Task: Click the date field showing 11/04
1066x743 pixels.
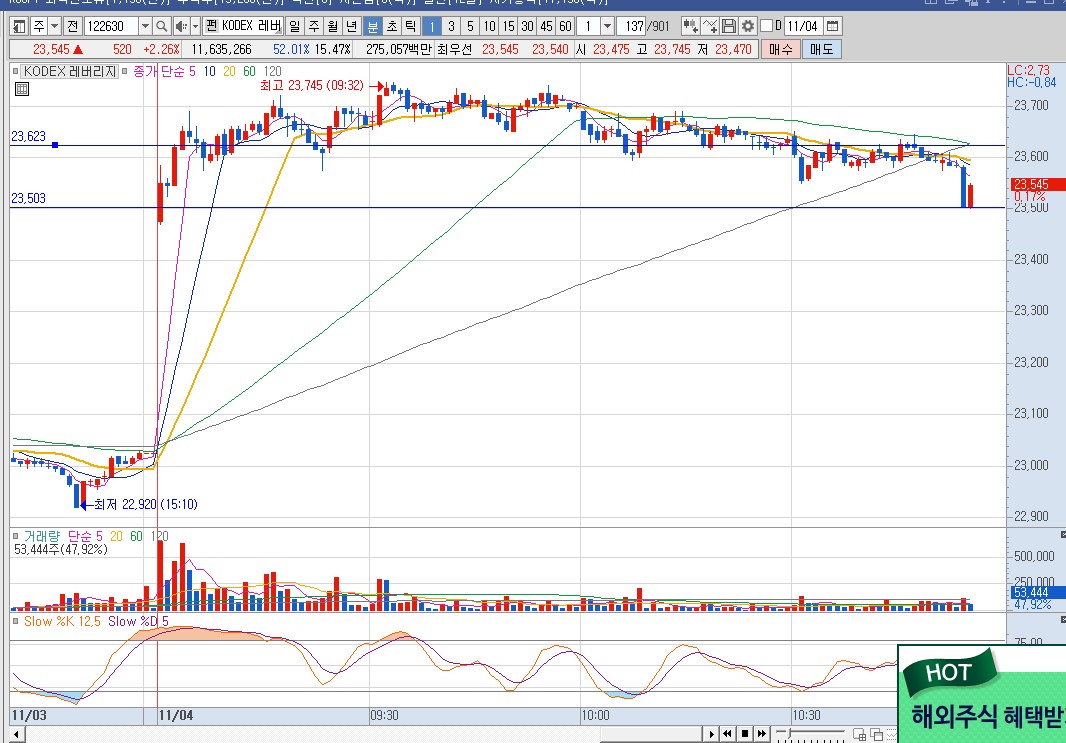Action: pos(803,27)
